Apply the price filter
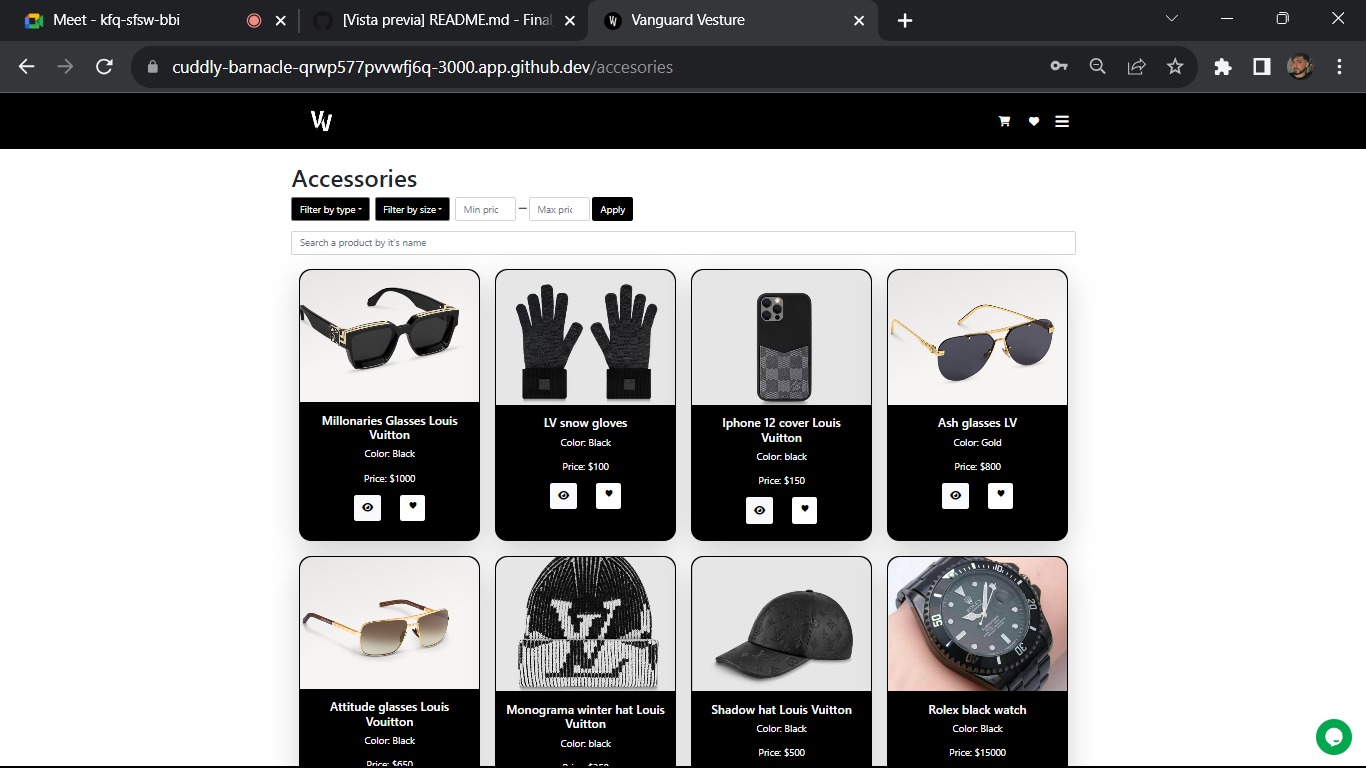This screenshot has height=768, width=1366. pos(612,209)
